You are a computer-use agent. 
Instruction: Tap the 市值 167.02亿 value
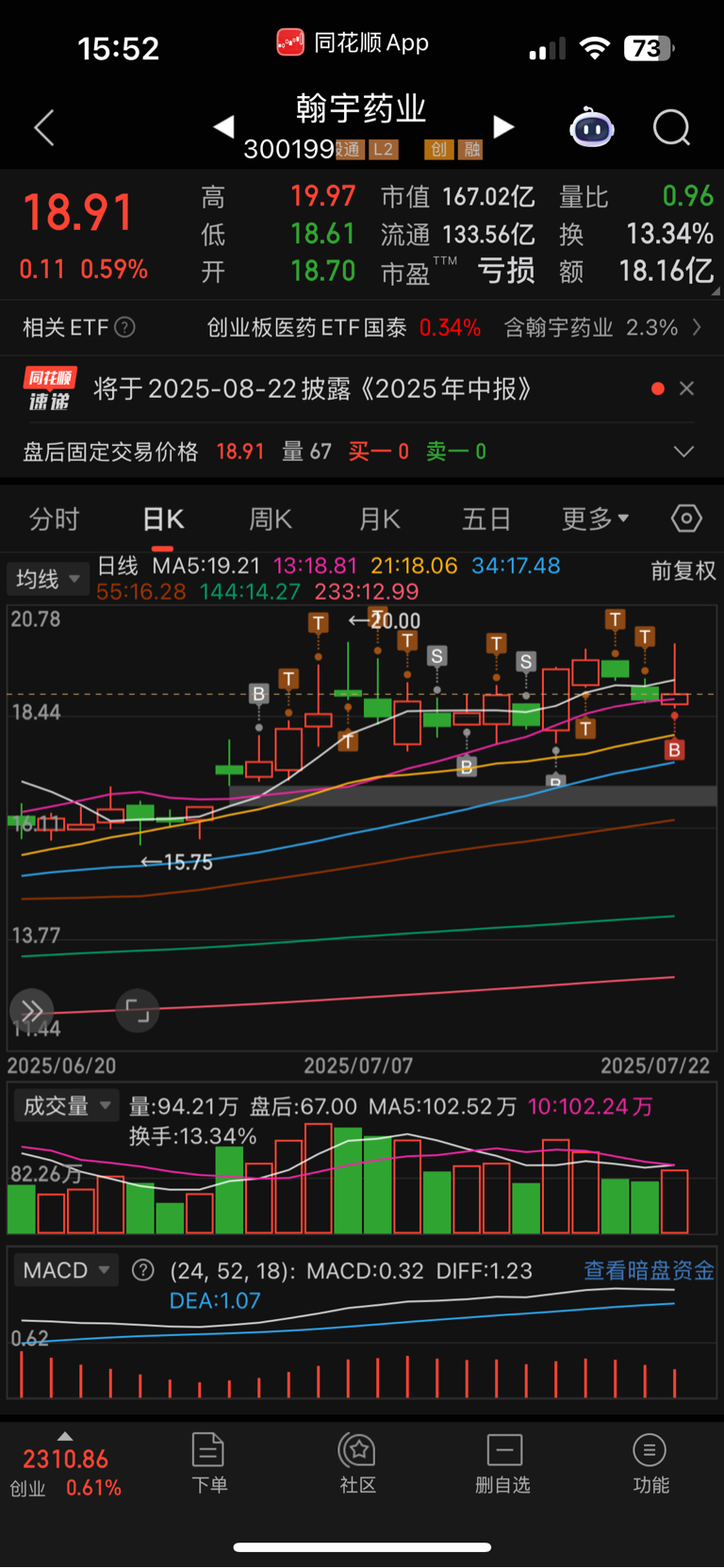tap(458, 196)
